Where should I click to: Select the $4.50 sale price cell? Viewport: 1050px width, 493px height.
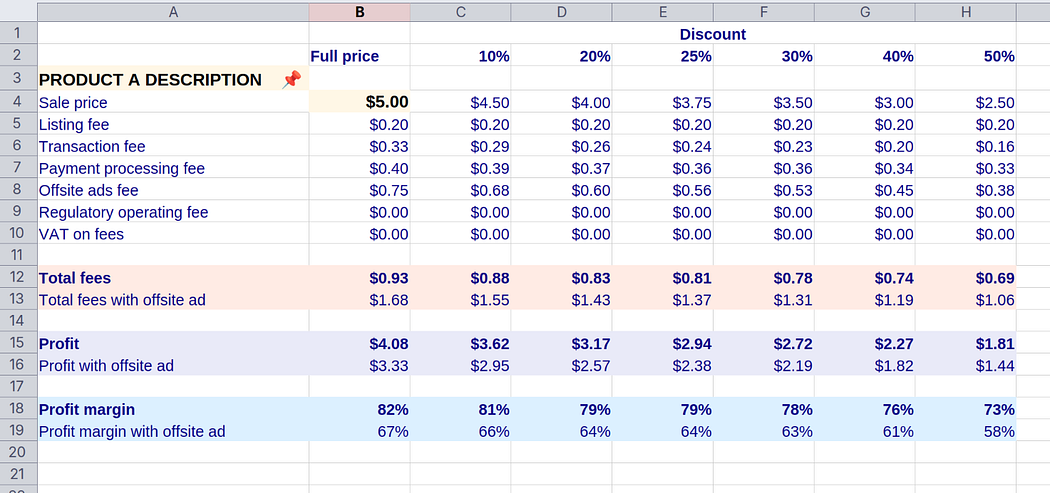coord(461,102)
